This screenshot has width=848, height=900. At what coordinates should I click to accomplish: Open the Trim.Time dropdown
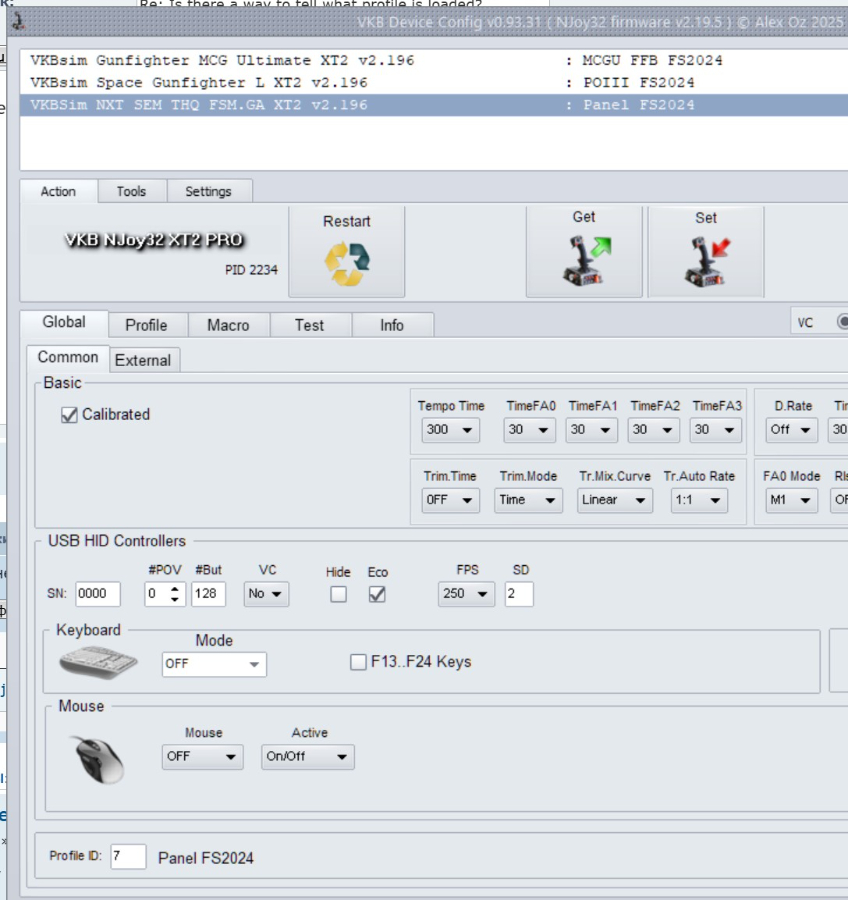click(x=451, y=500)
